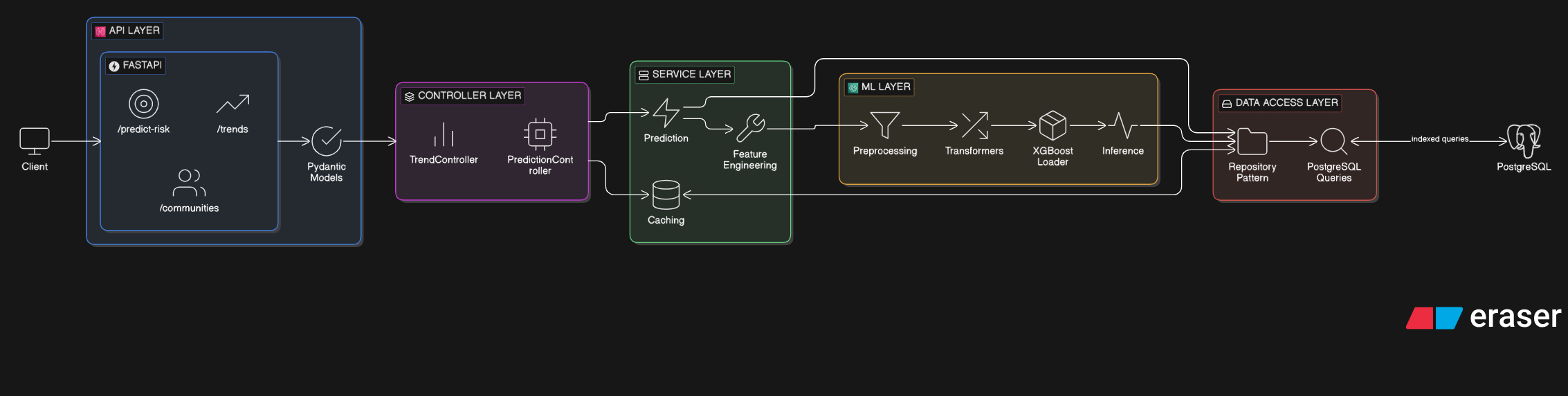Select the Inference pulse icon
Viewport: 1568px width, 396px height.
tap(1122, 125)
